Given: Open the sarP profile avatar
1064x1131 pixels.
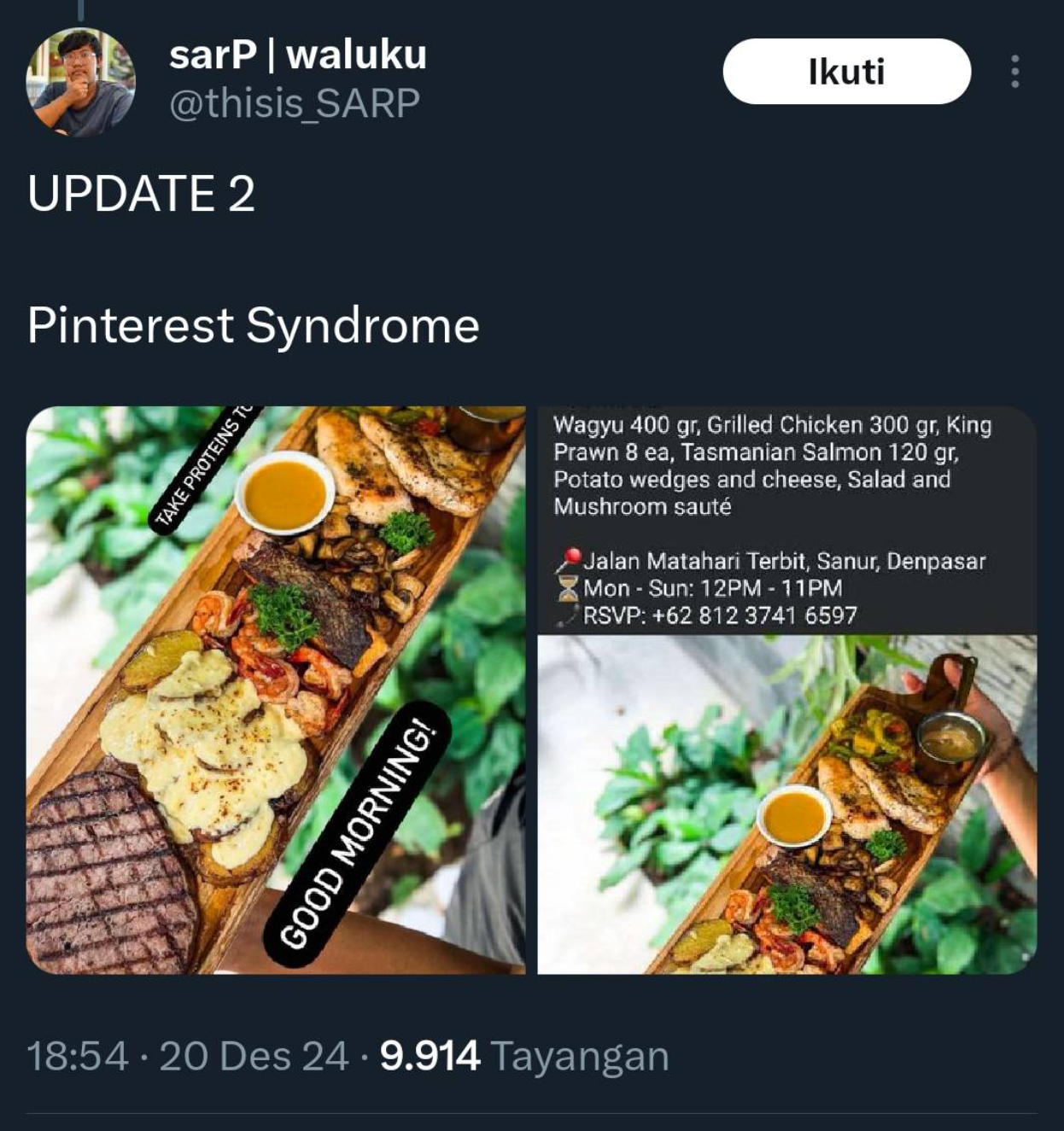Looking at the screenshot, I should (80, 82).
